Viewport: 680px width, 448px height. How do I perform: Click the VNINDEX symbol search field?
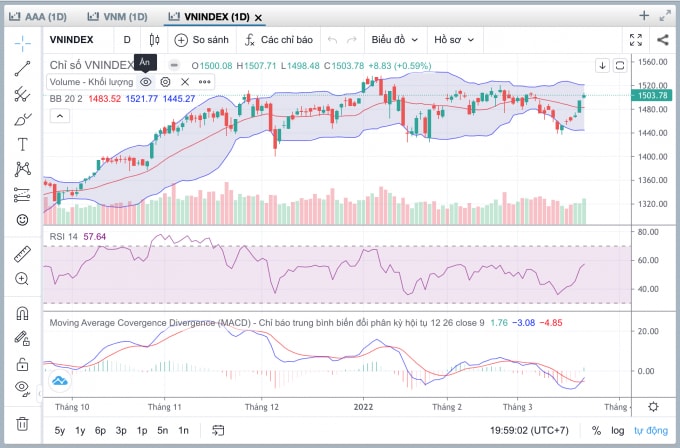point(72,40)
